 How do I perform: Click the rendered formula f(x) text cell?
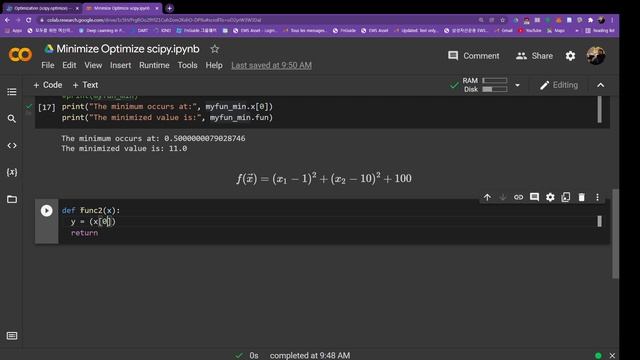pyautogui.click(x=324, y=178)
